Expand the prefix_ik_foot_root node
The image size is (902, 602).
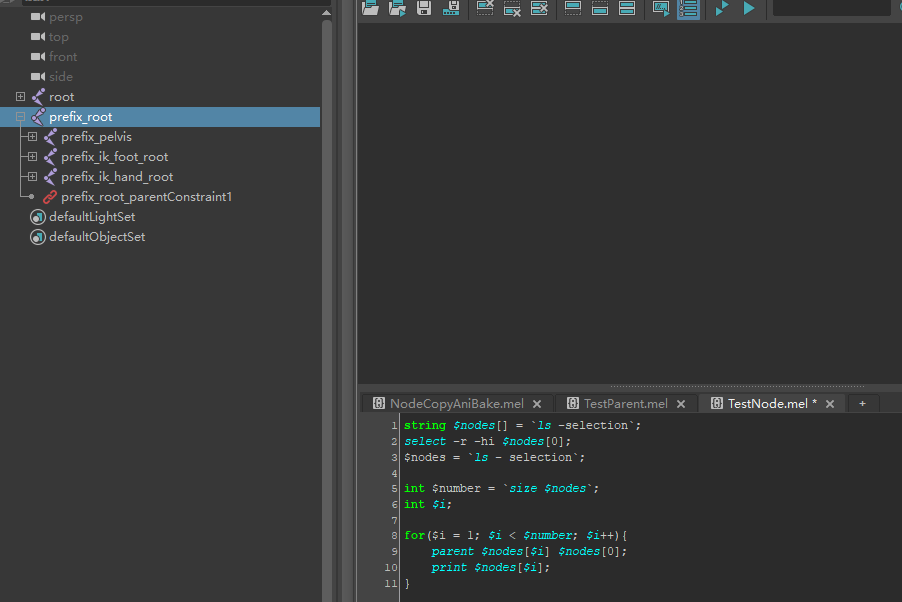coord(32,157)
